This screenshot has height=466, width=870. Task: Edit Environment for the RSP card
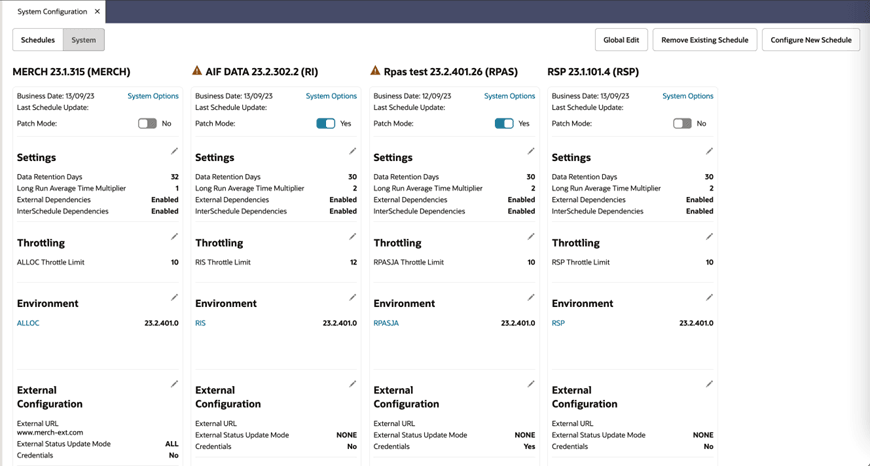pyautogui.click(x=709, y=297)
